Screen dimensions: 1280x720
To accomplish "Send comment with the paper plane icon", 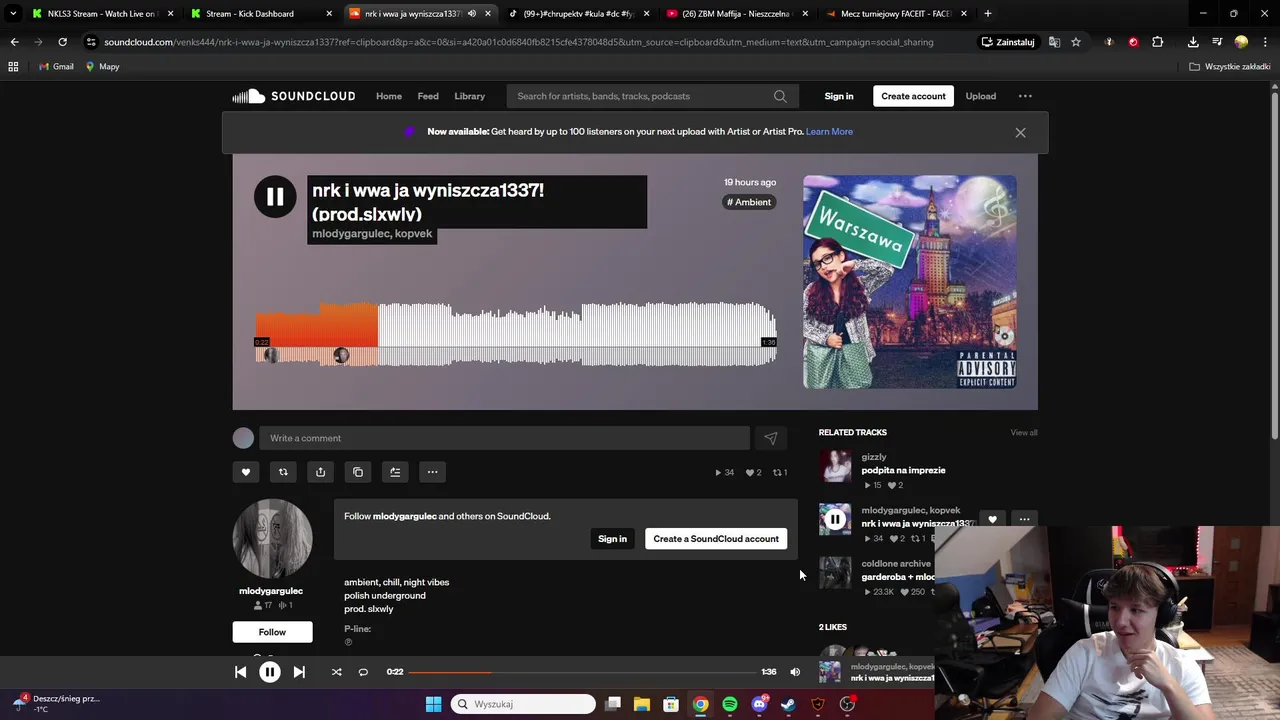I will 770,438.
